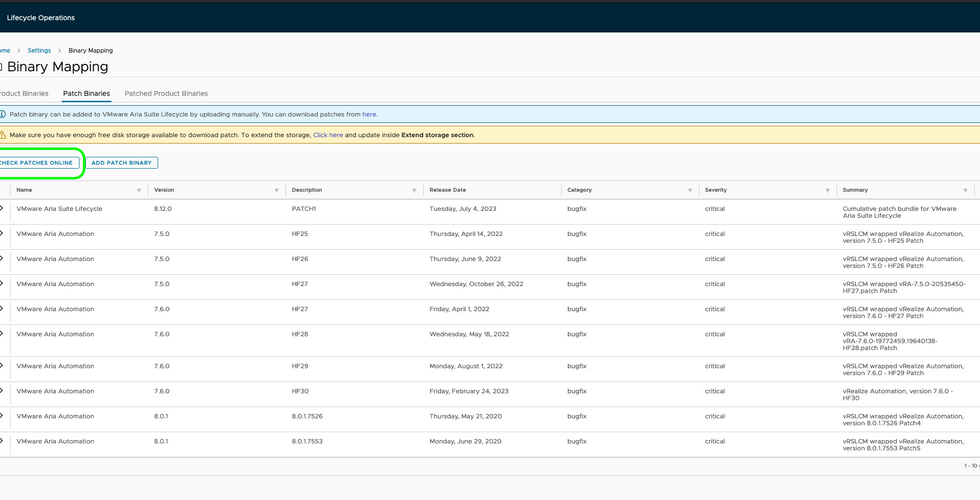Select the Patch Binaries tab
Viewport: 980px width, 500px height.
(86, 94)
